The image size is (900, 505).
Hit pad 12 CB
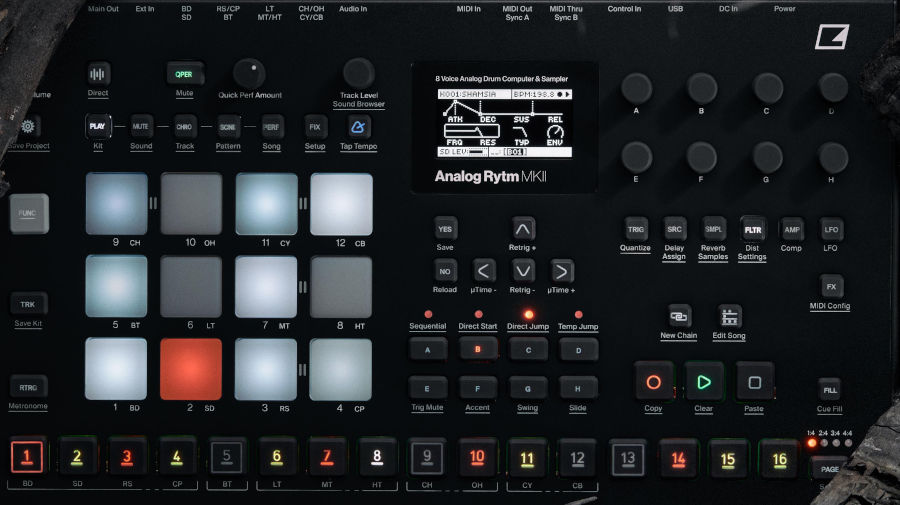pos(342,204)
